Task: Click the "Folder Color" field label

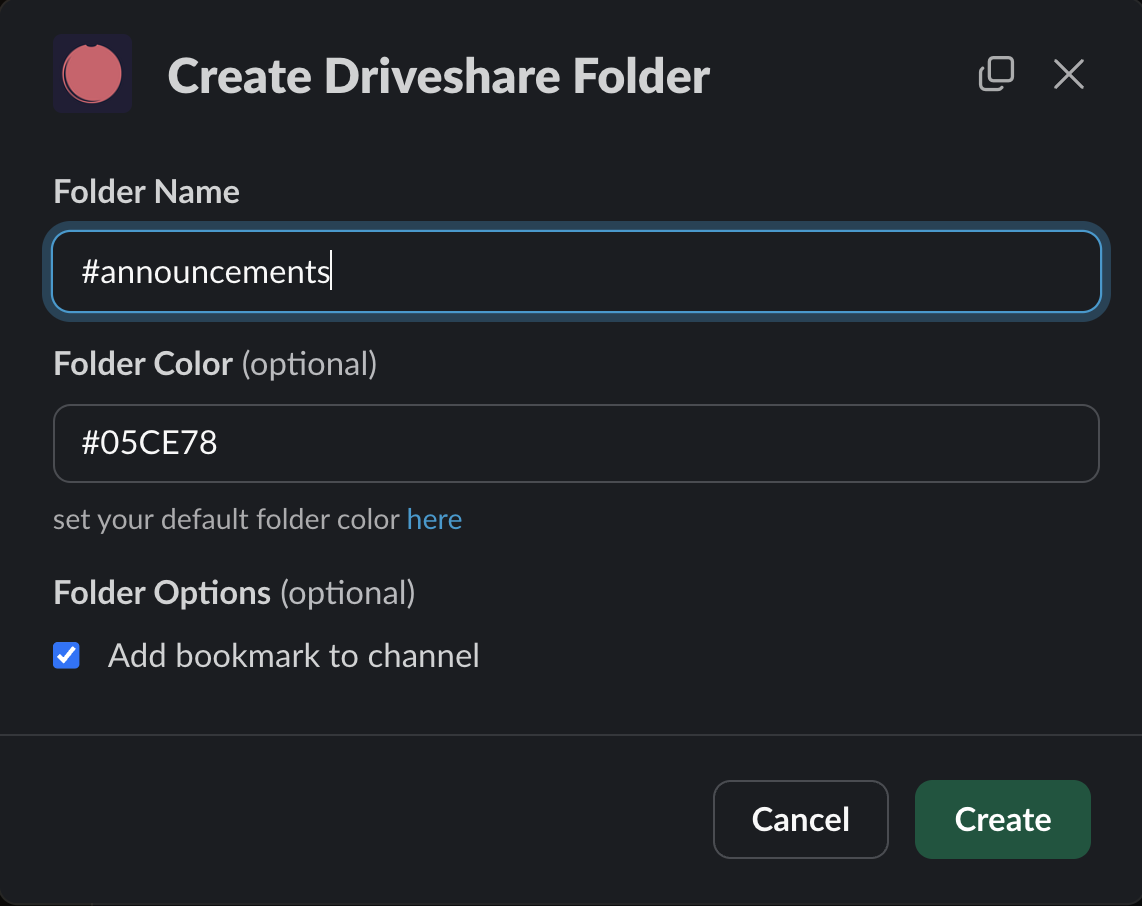Action: (x=143, y=364)
